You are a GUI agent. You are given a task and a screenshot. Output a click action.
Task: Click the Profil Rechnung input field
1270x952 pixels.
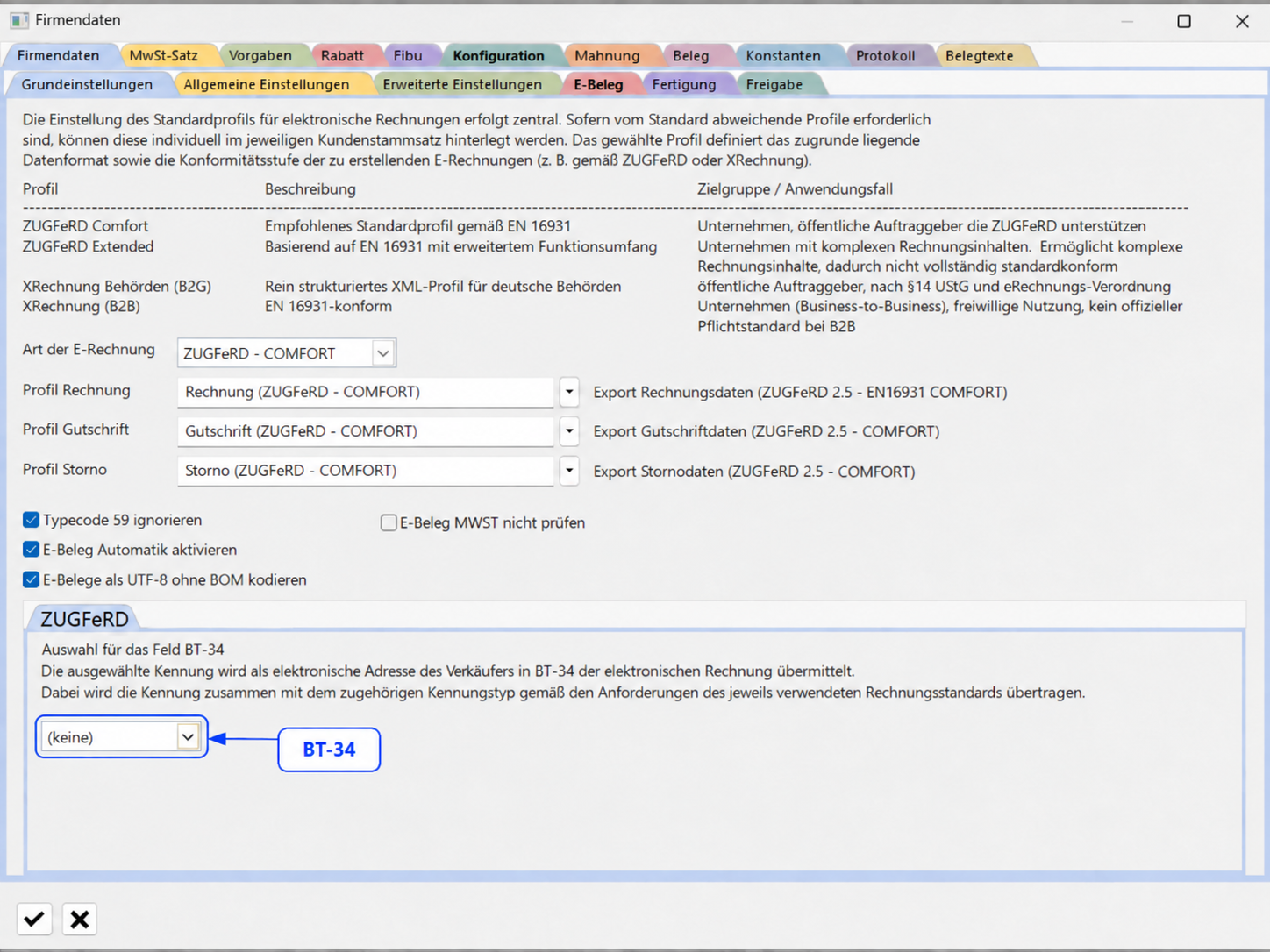click(365, 392)
